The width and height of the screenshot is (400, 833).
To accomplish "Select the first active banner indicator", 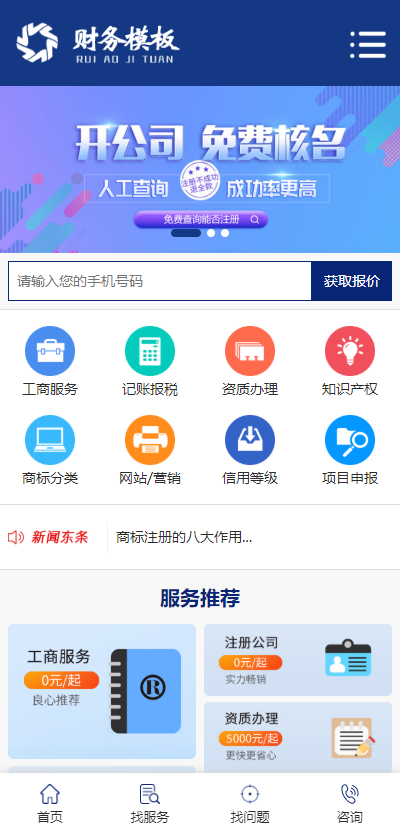I will pos(186,233).
